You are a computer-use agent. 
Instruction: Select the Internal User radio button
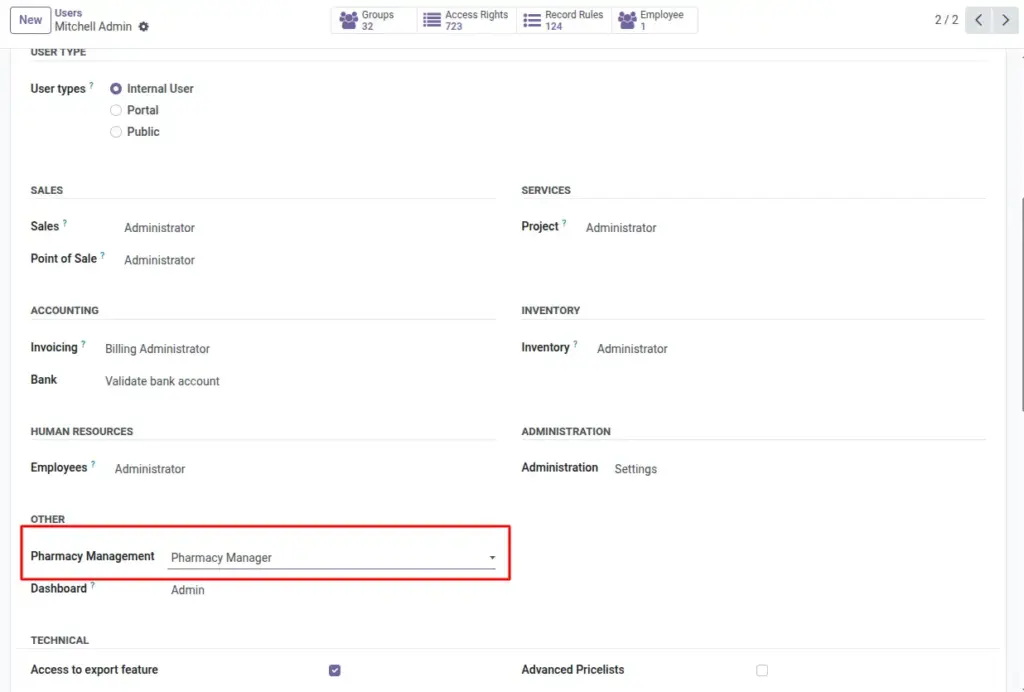click(x=116, y=89)
